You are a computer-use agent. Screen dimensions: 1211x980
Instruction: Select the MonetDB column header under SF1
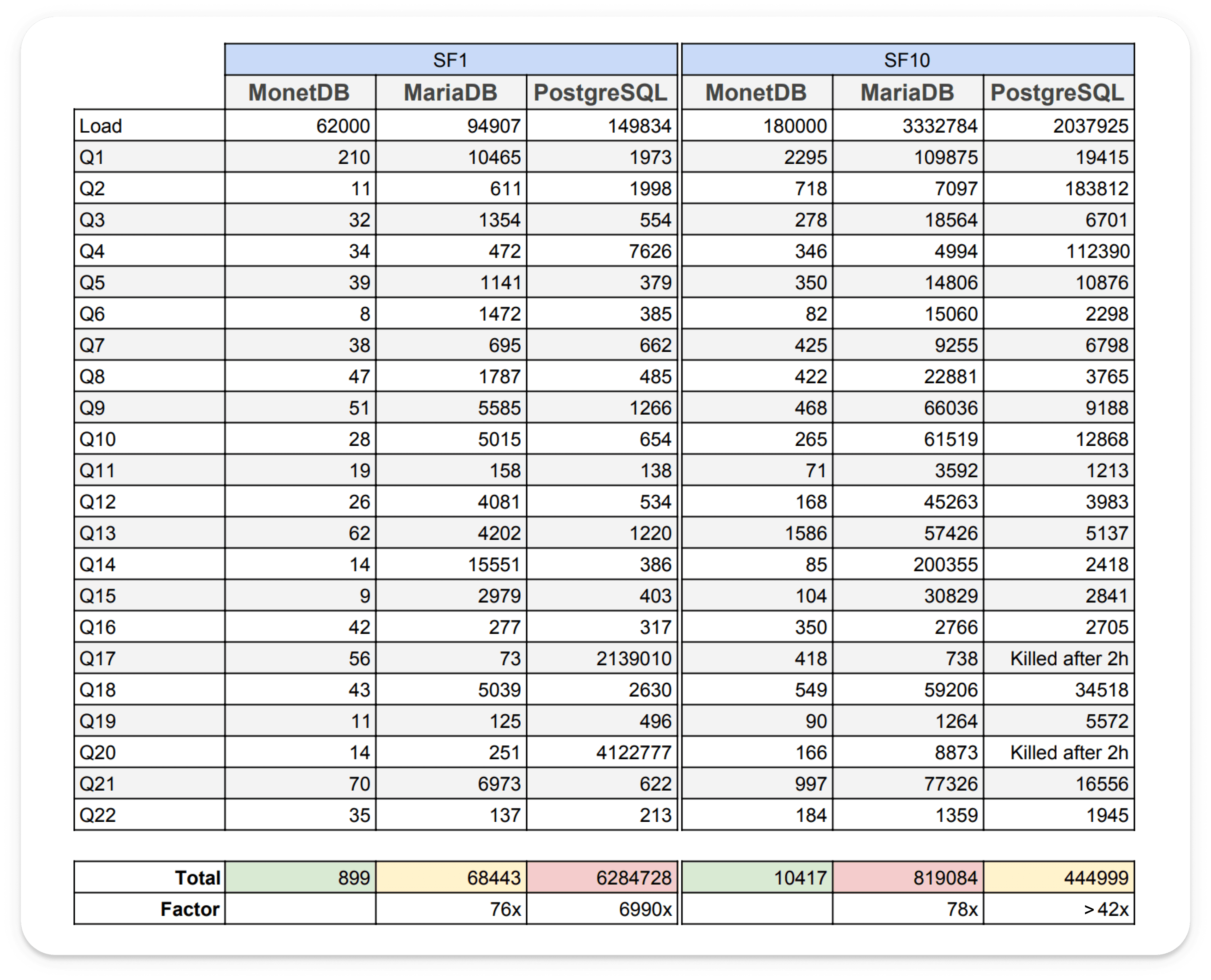tap(299, 93)
